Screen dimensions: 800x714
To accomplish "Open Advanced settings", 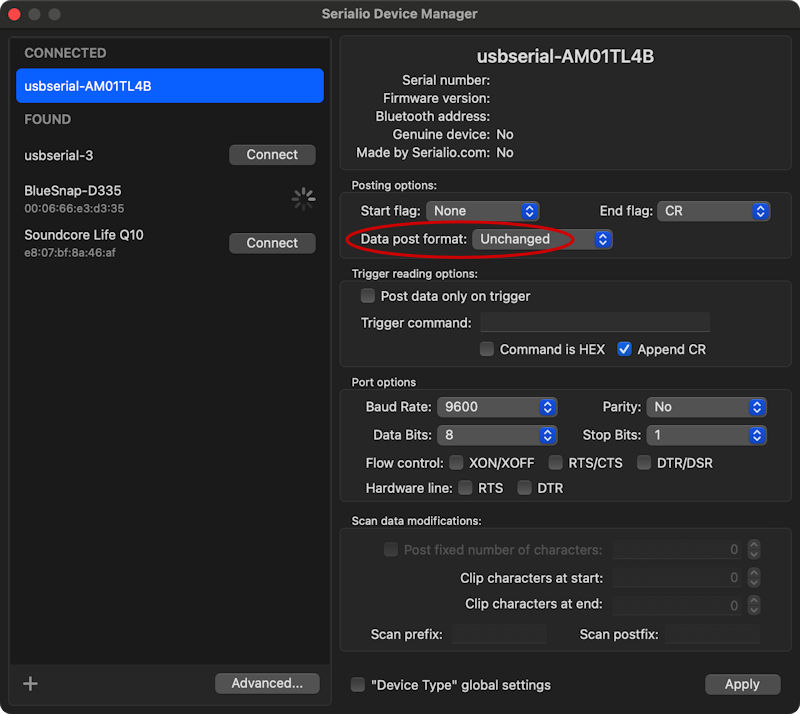I will click(267, 683).
